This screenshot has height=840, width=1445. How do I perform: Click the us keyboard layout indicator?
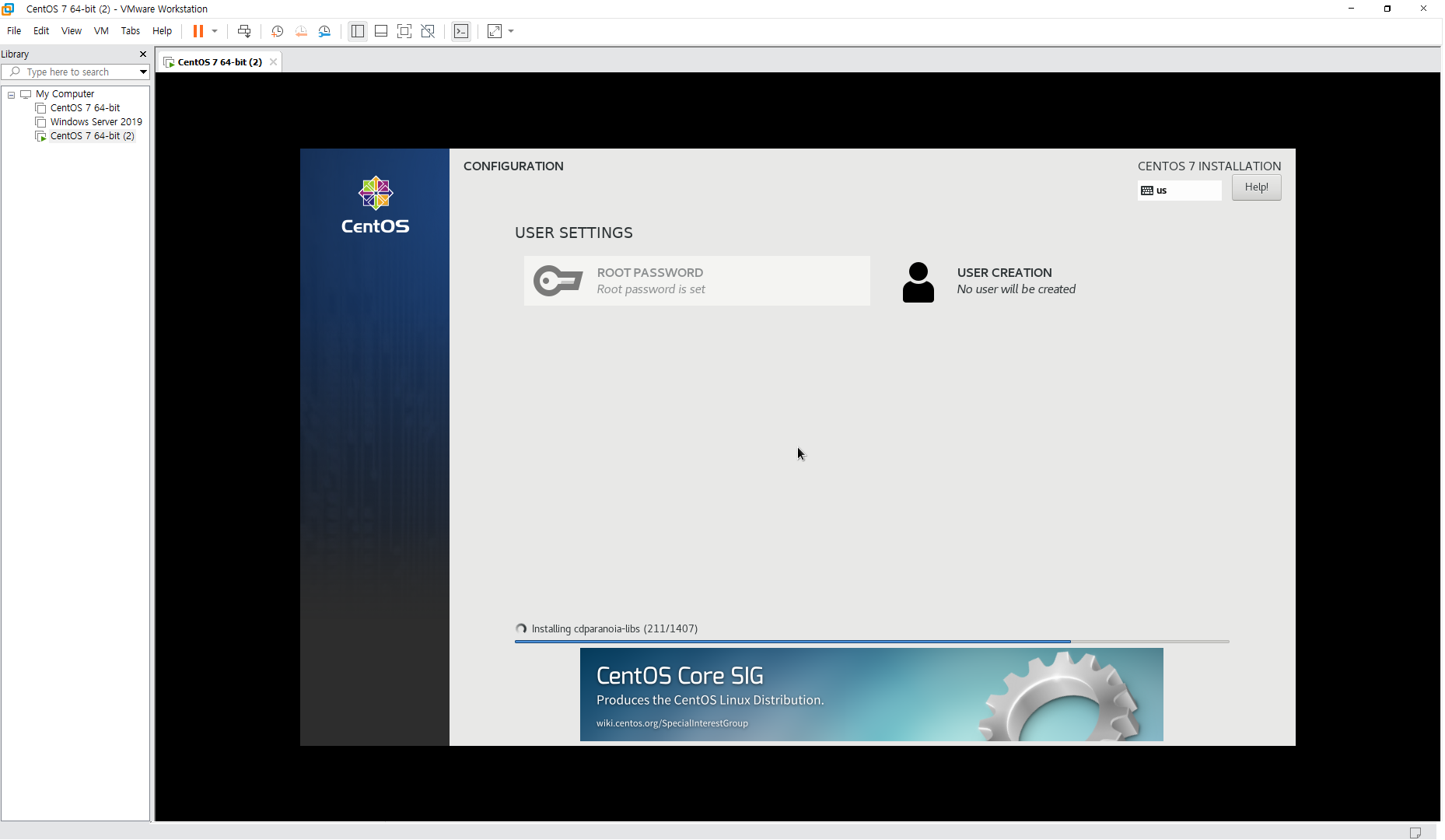(x=1179, y=191)
